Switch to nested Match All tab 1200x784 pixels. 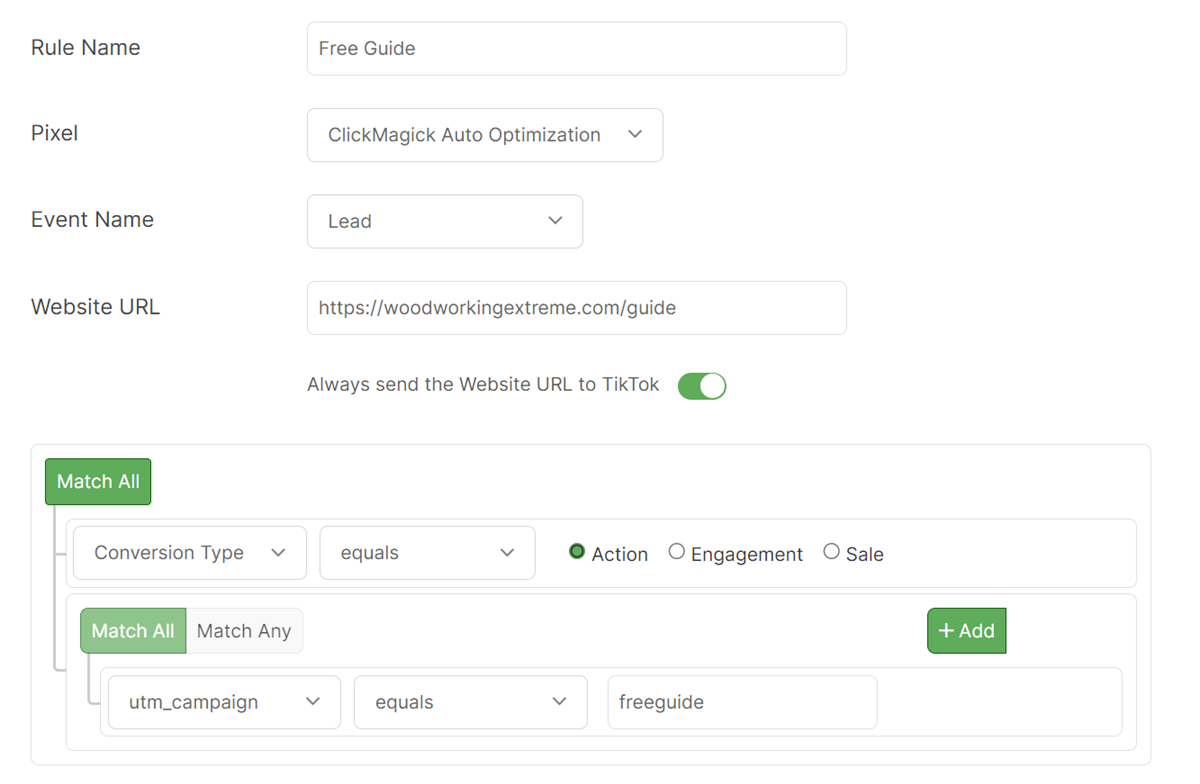(x=133, y=631)
